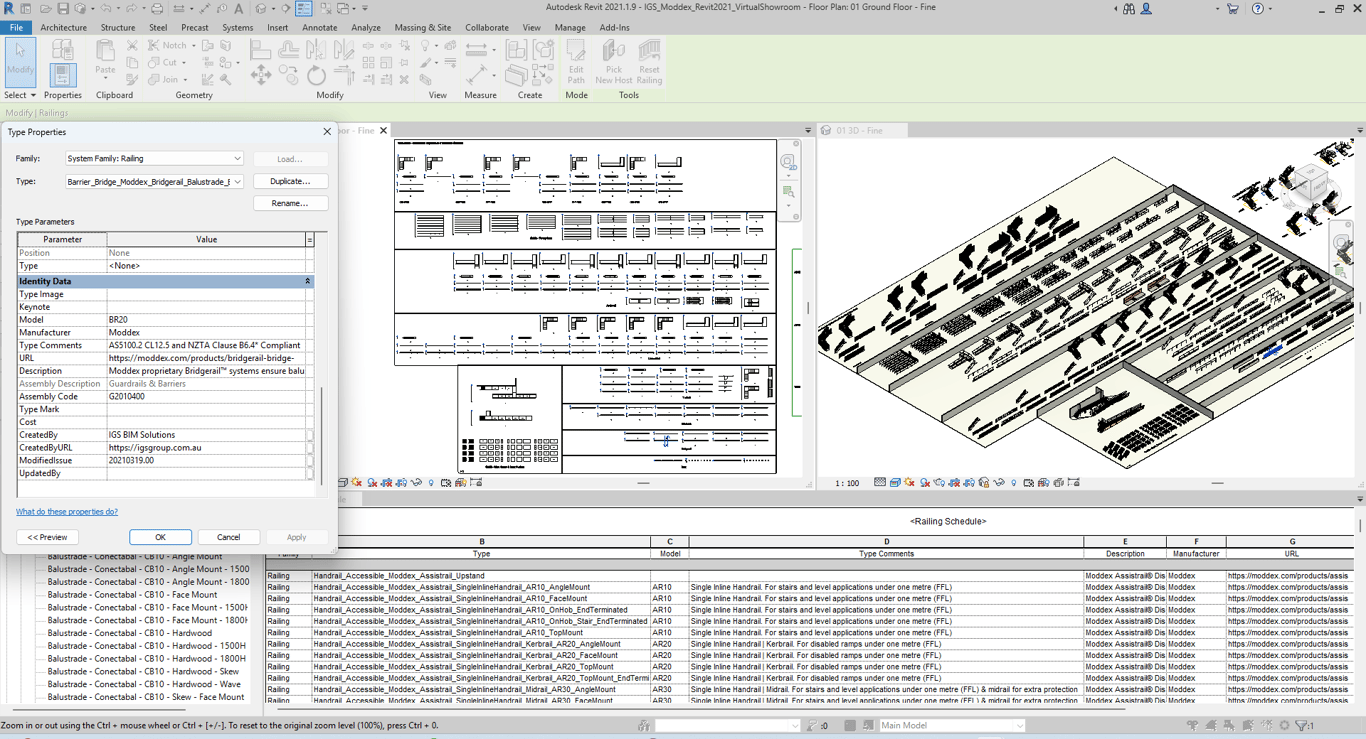Click the Rotate tool in Modify panel

click(316, 76)
